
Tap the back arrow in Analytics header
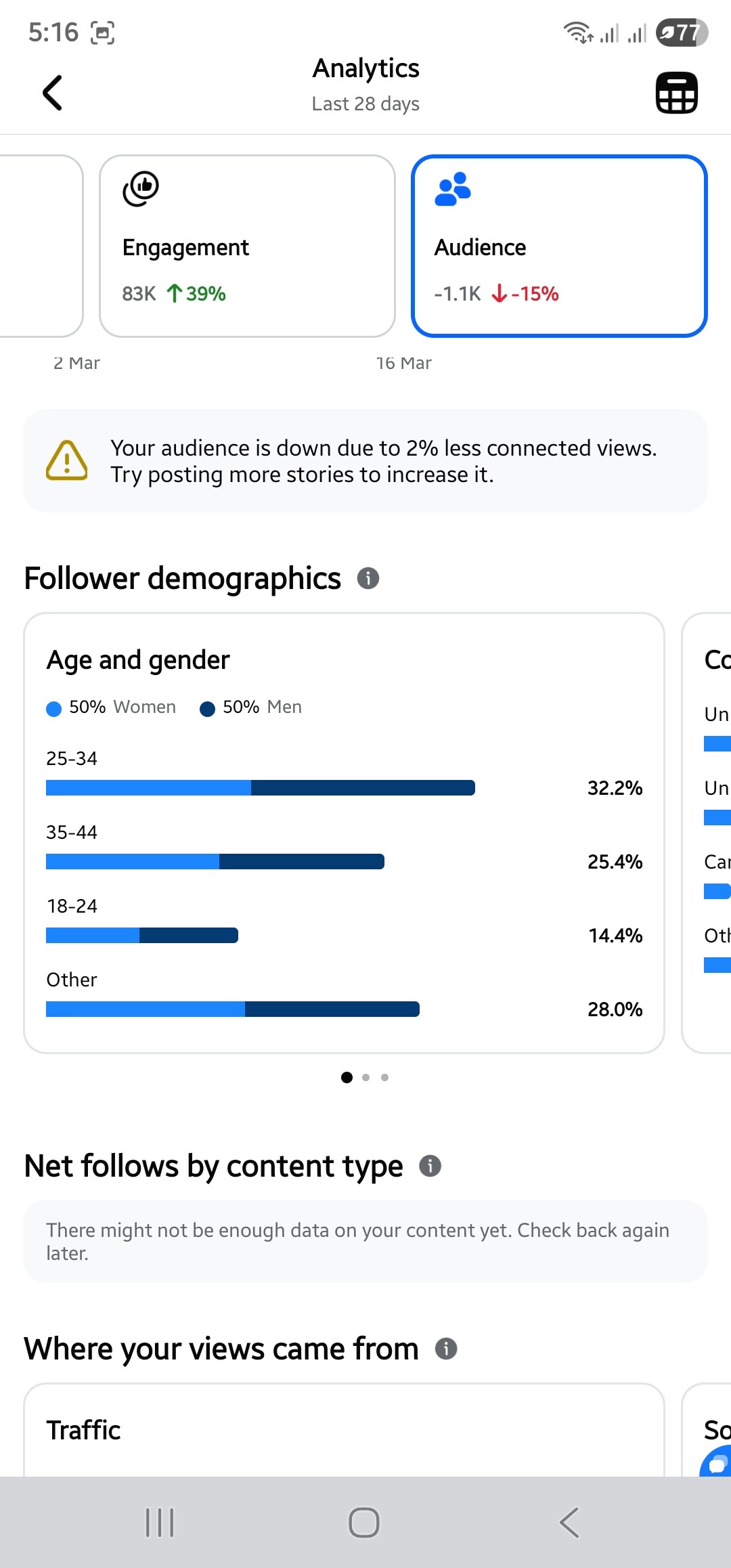tap(53, 93)
